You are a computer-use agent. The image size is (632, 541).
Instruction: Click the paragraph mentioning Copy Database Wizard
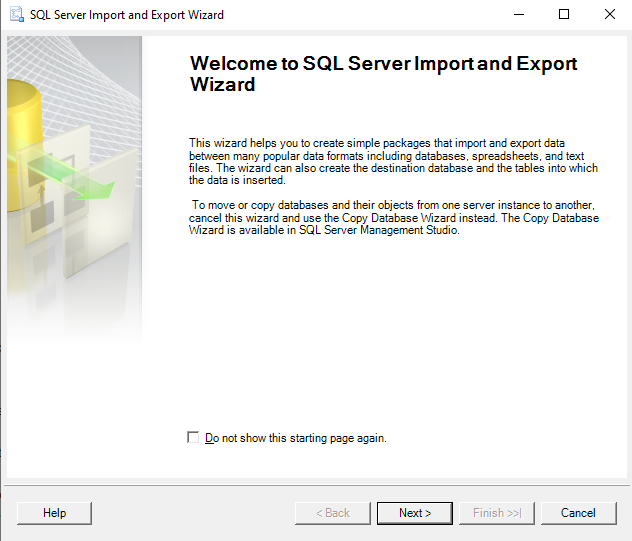click(x=394, y=218)
